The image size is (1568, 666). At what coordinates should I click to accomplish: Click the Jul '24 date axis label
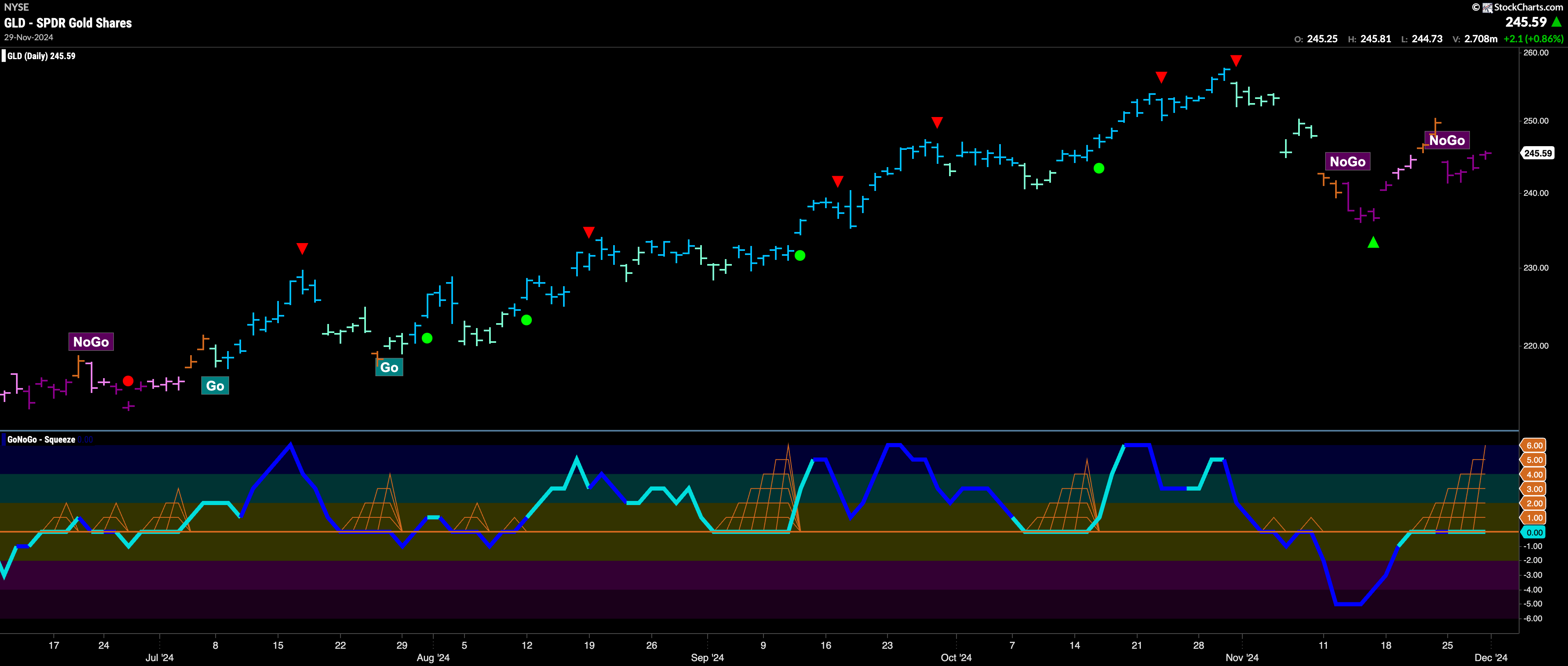(159, 657)
